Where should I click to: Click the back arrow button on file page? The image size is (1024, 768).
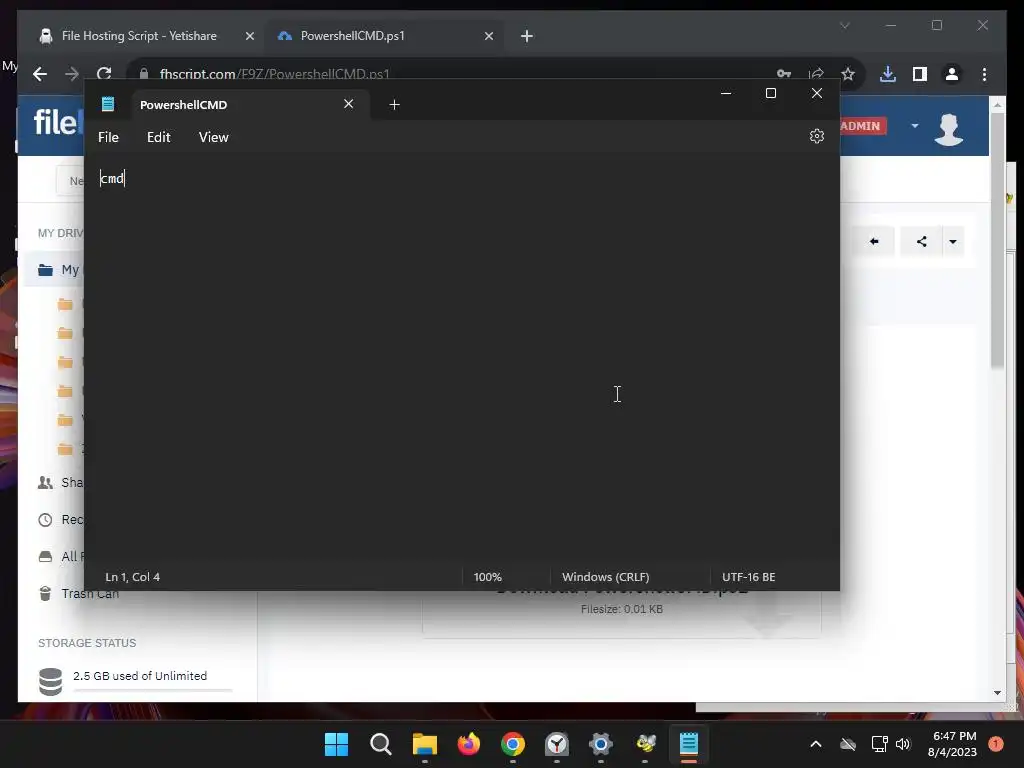[x=874, y=242]
